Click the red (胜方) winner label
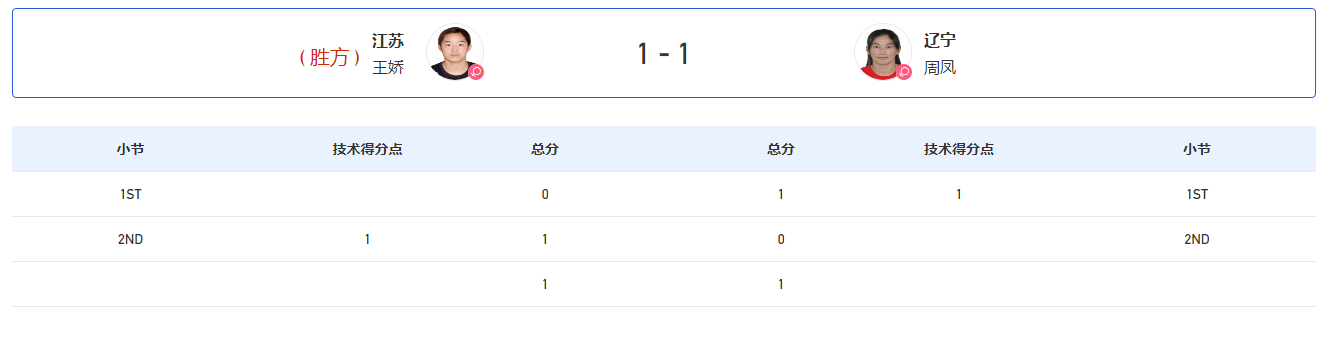Screen dimensions: 1331x361 pyautogui.click(x=329, y=58)
